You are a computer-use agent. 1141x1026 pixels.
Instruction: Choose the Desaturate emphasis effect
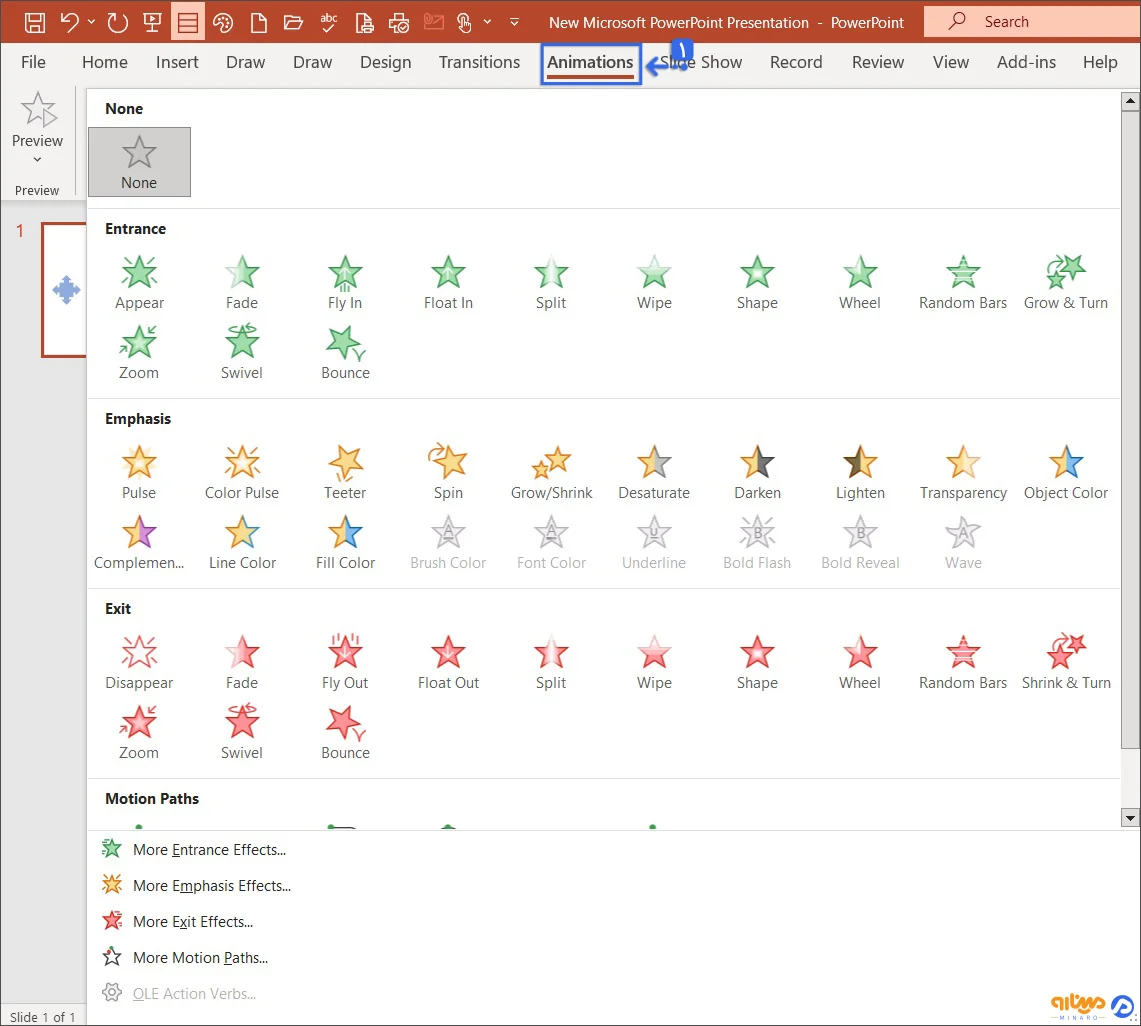point(653,473)
